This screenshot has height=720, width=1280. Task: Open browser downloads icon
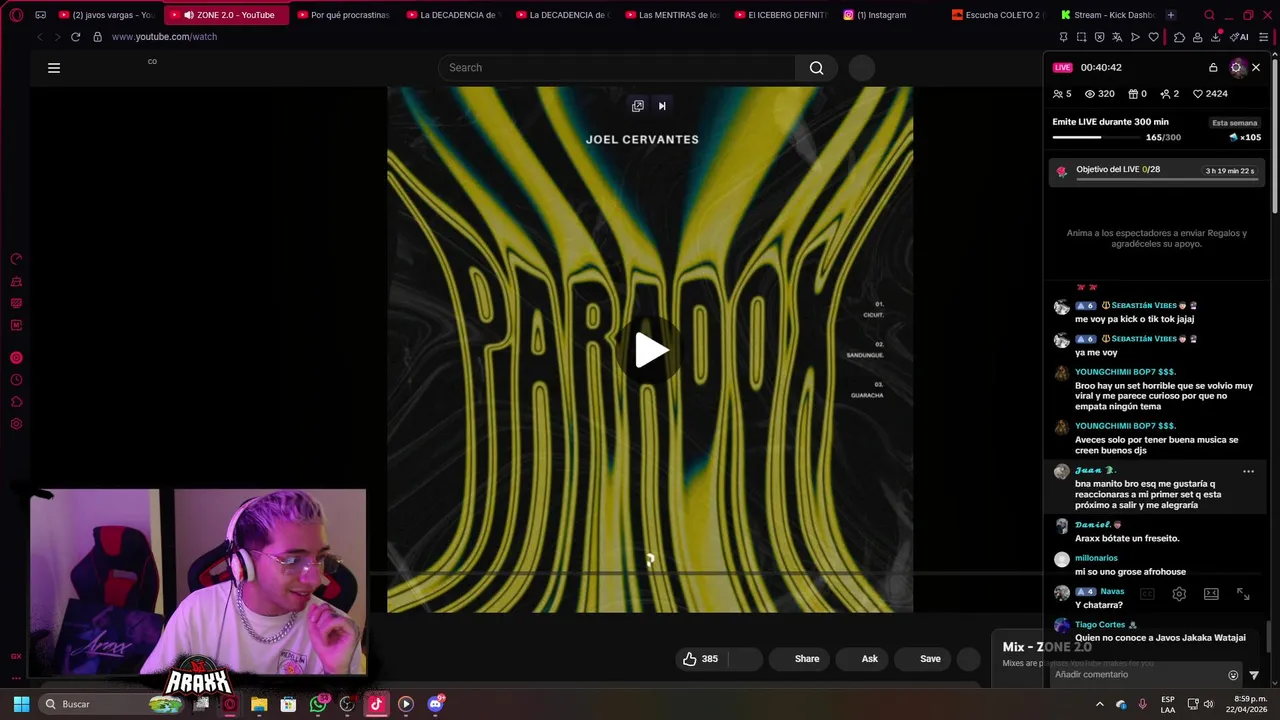click(1215, 37)
